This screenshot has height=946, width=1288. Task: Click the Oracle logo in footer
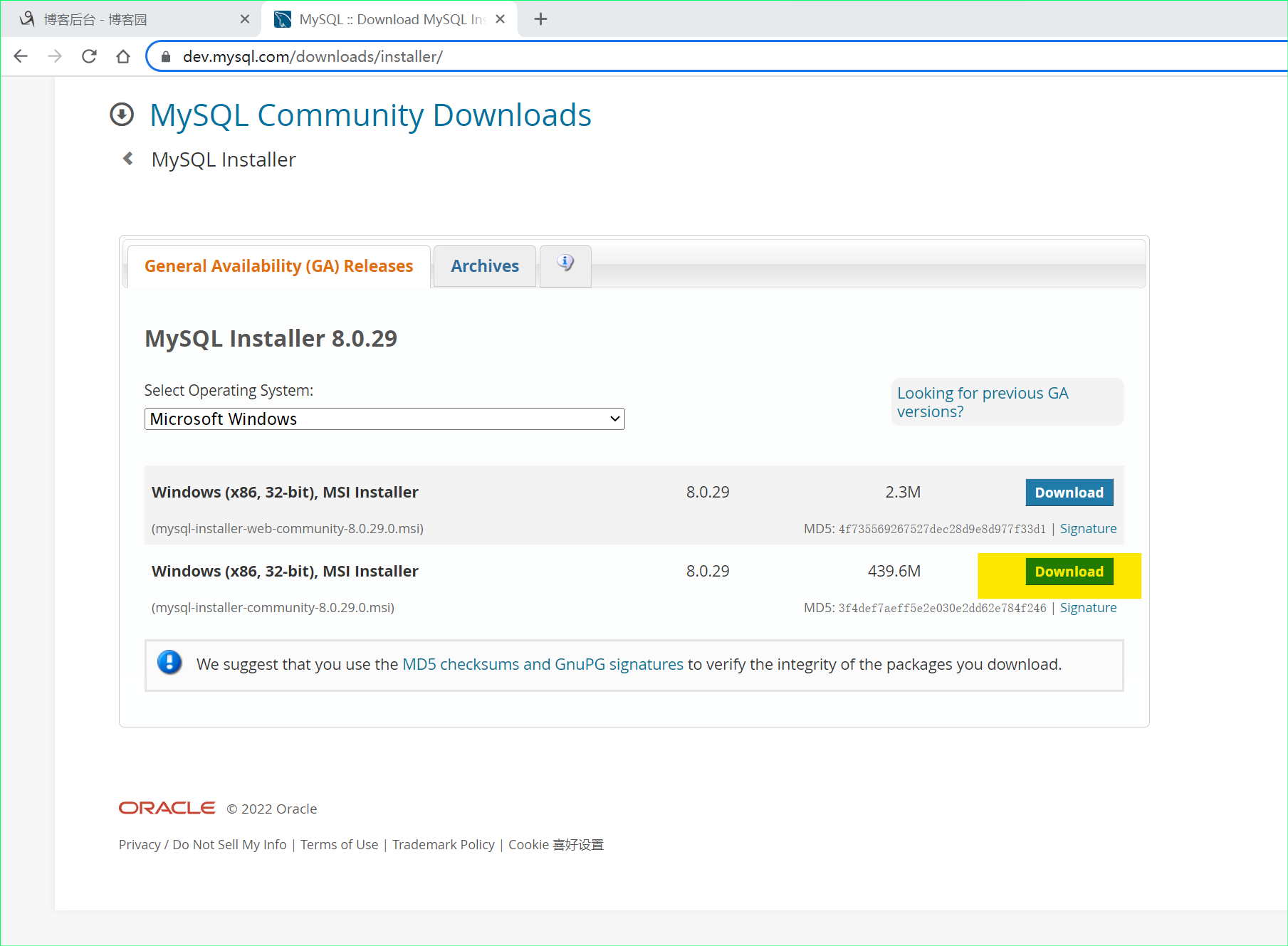point(167,808)
